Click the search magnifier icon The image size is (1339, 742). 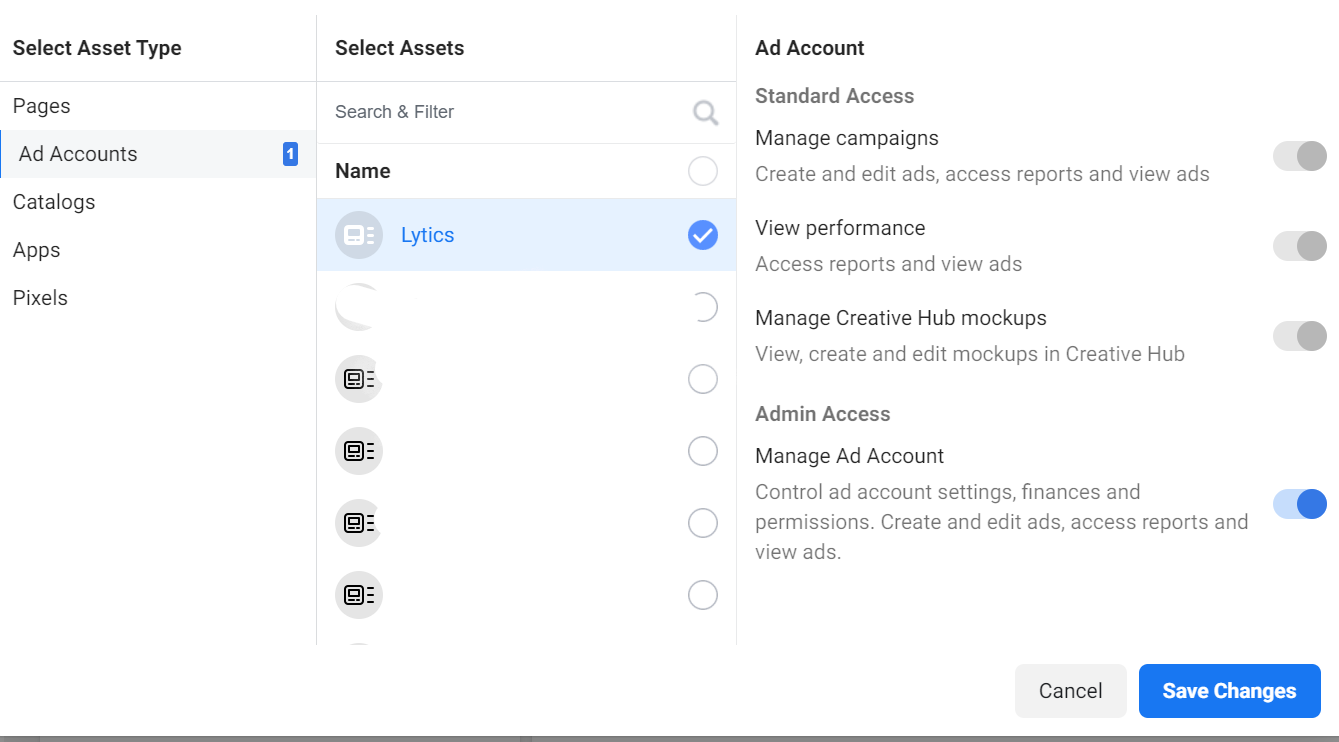coord(706,113)
